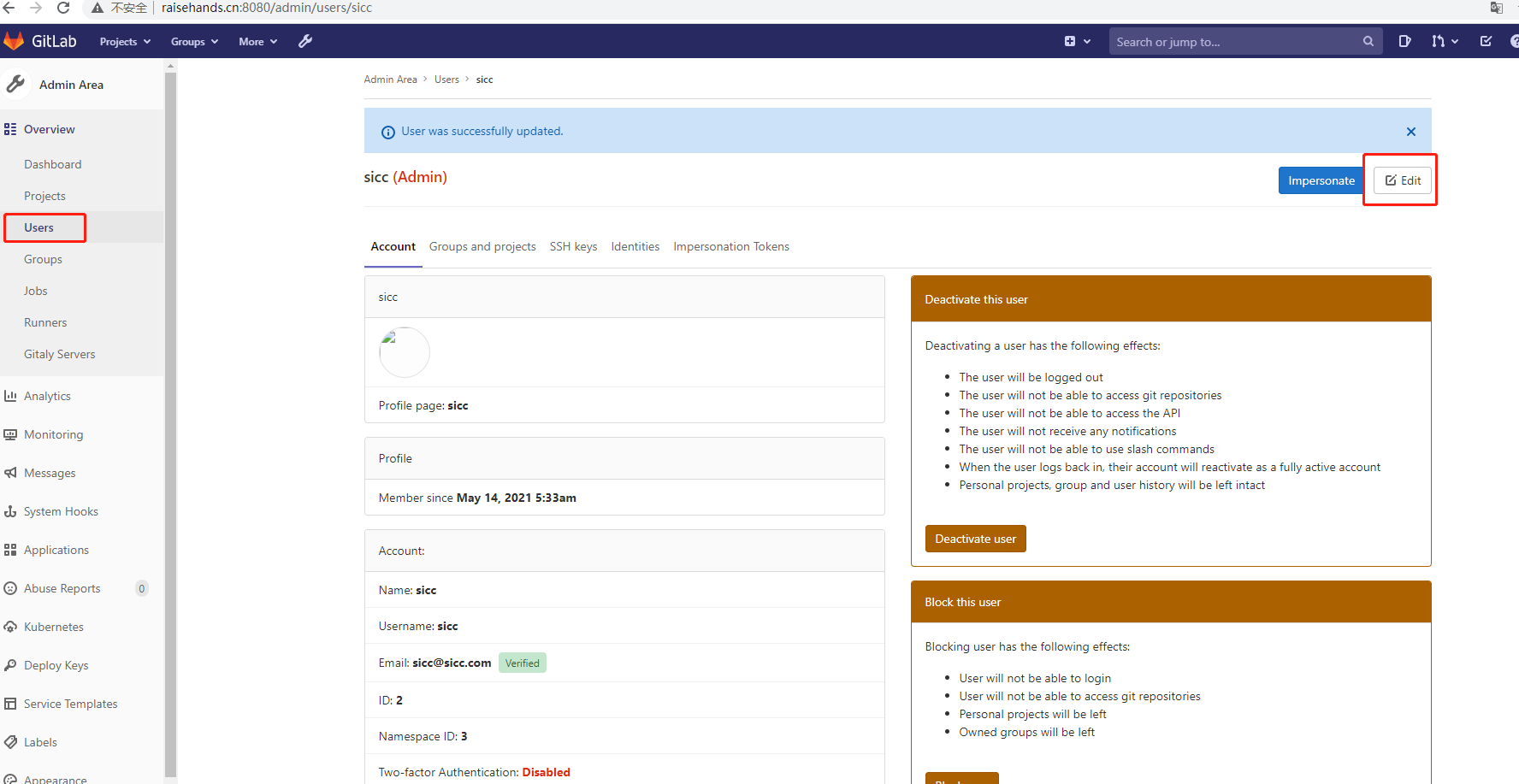
Task: Expand the plus new-item dropdown
Action: [x=1077, y=40]
